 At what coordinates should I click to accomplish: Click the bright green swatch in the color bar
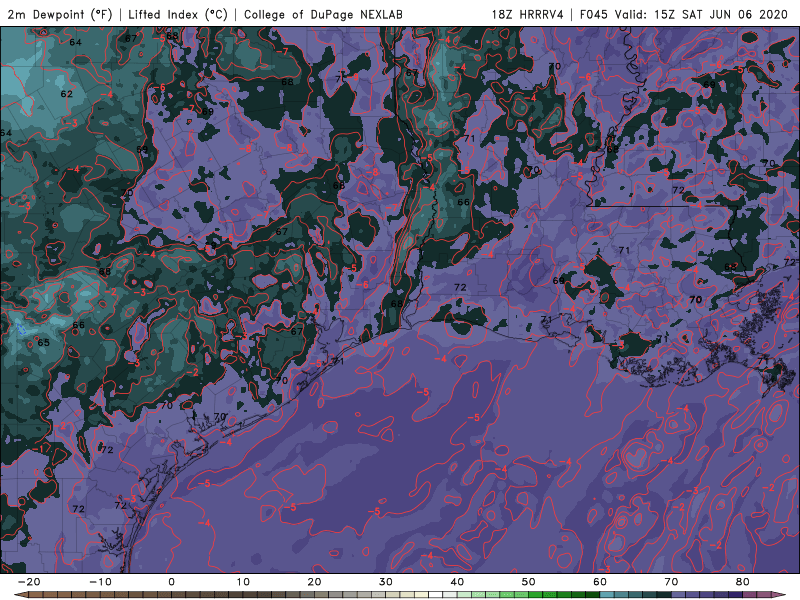536,595
